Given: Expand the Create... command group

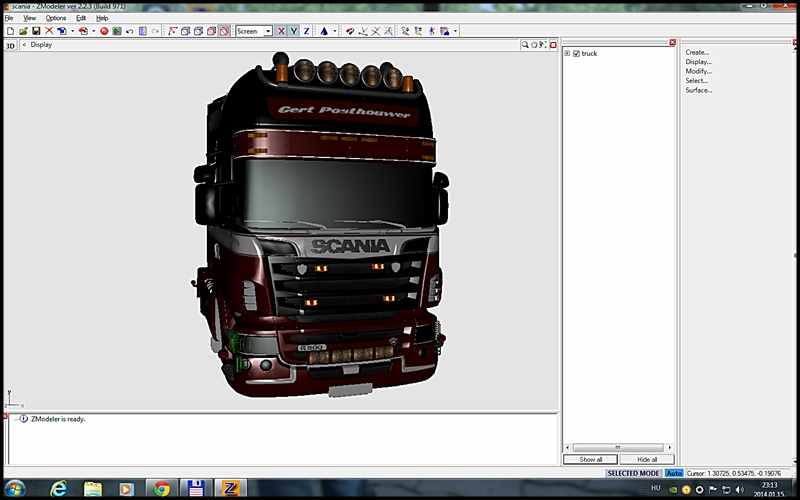Looking at the screenshot, I should pyautogui.click(x=697, y=52).
